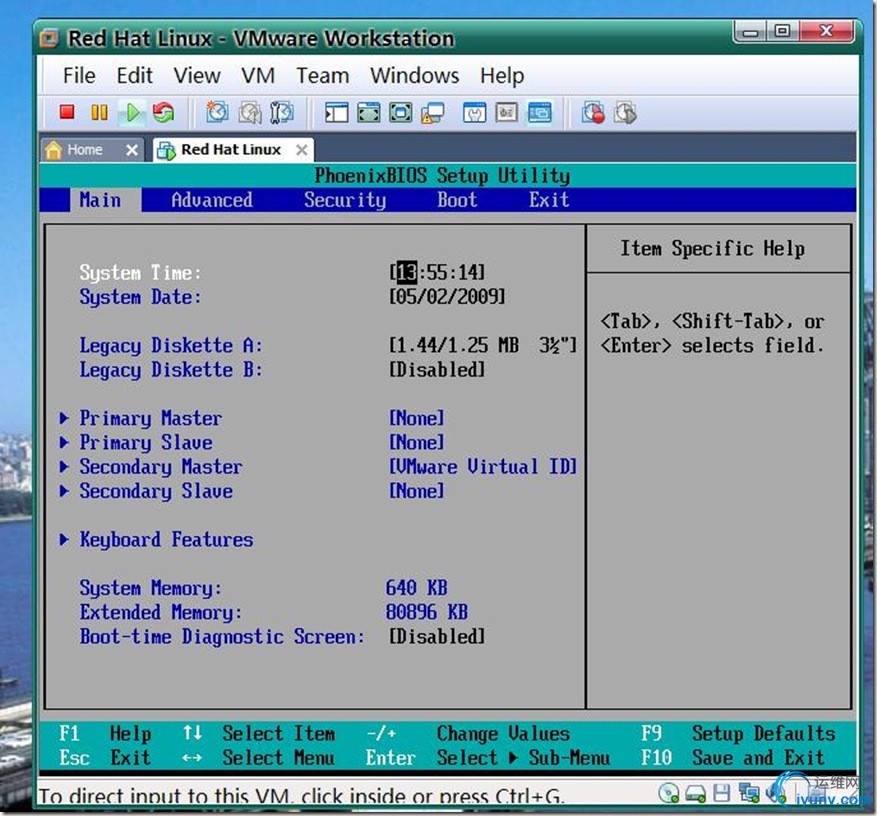
Task: Toggle the sidebar view icon
Action: pyautogui.click(x=336, y=112)
